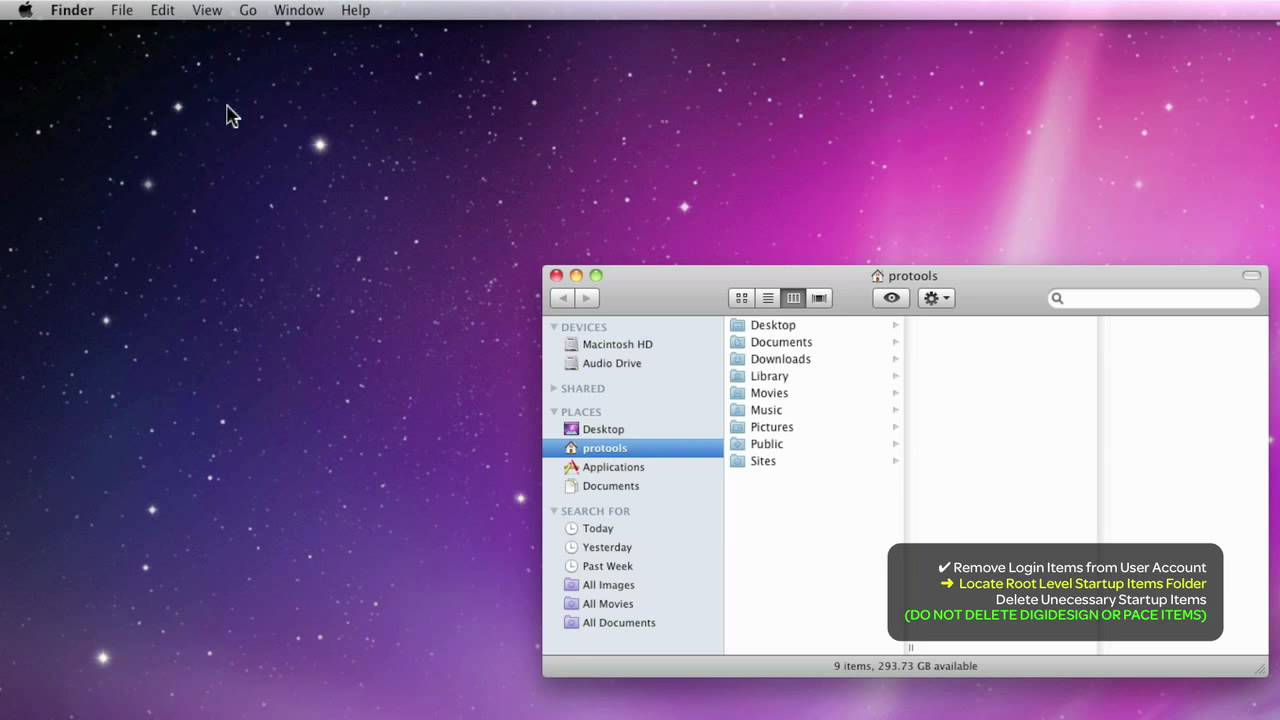The height and width of the screenshot is (720, 1280).
Task: Click the Quick Look eye button
Action: point(891,298)
